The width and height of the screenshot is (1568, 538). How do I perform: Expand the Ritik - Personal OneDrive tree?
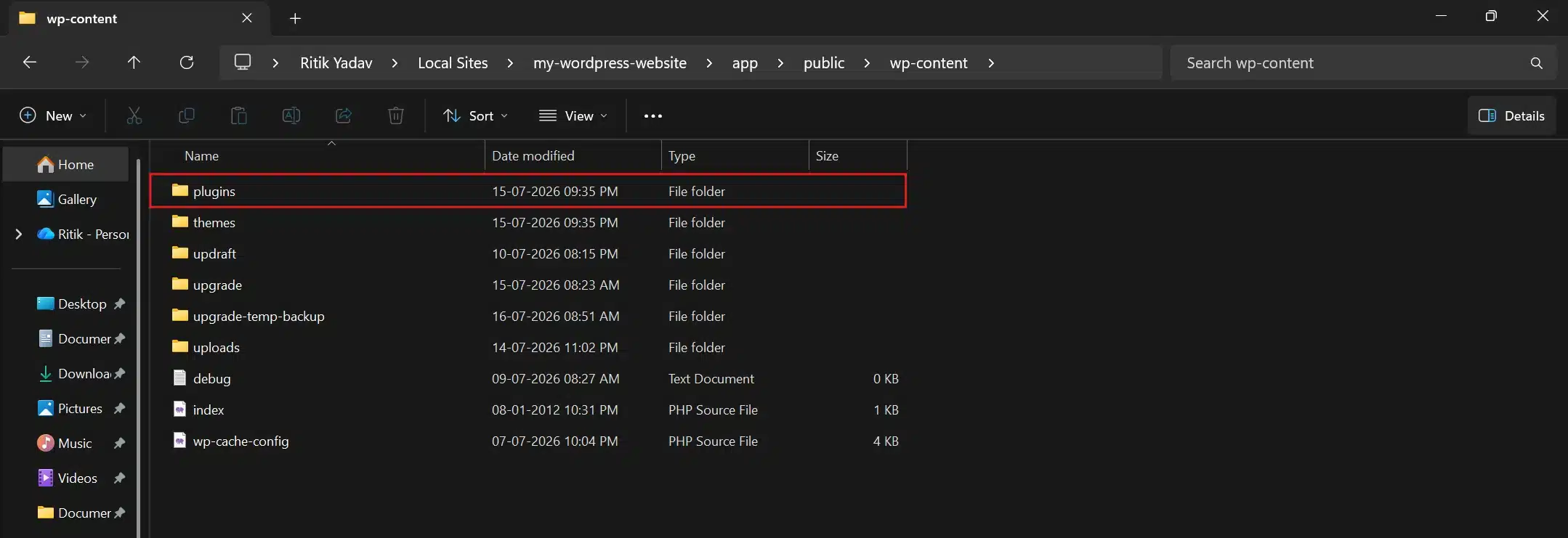click(x=19, y=234)
